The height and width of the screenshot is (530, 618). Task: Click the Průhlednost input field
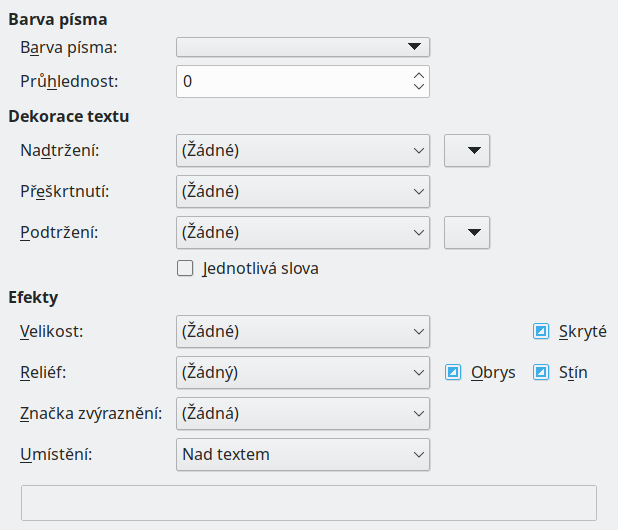[292, 81]
